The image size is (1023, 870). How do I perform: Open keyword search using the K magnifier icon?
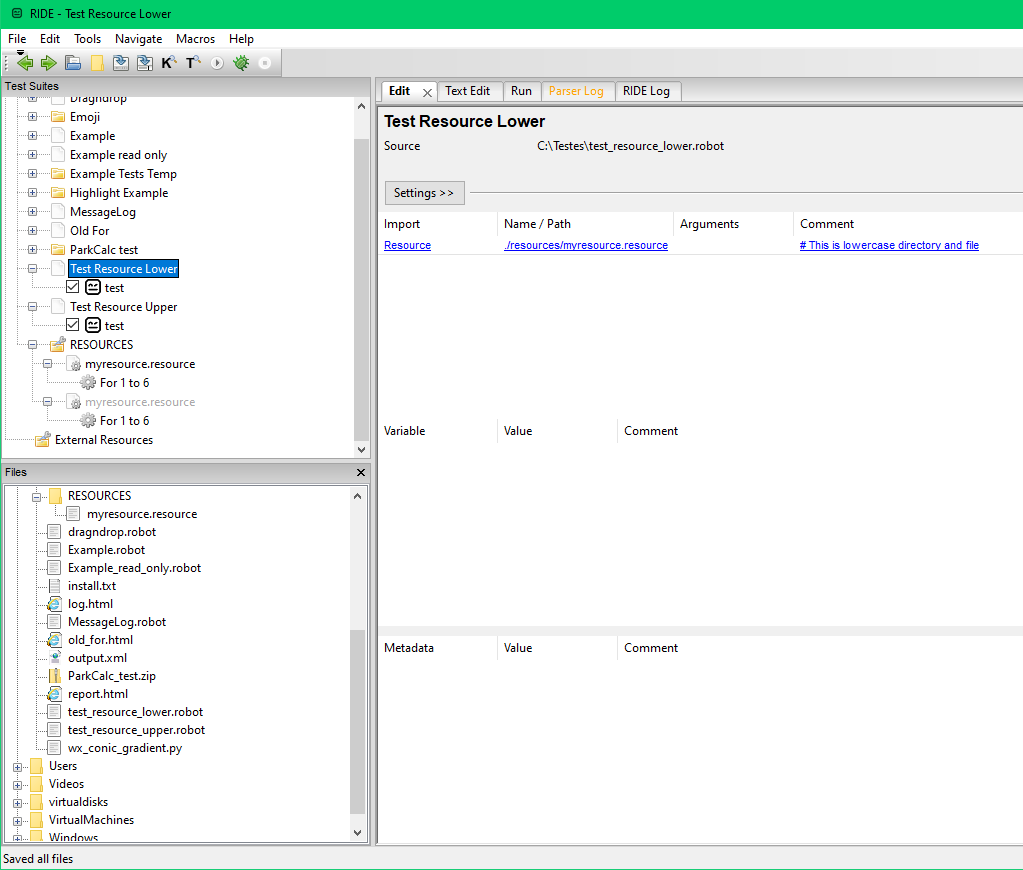tap(169, 62)
